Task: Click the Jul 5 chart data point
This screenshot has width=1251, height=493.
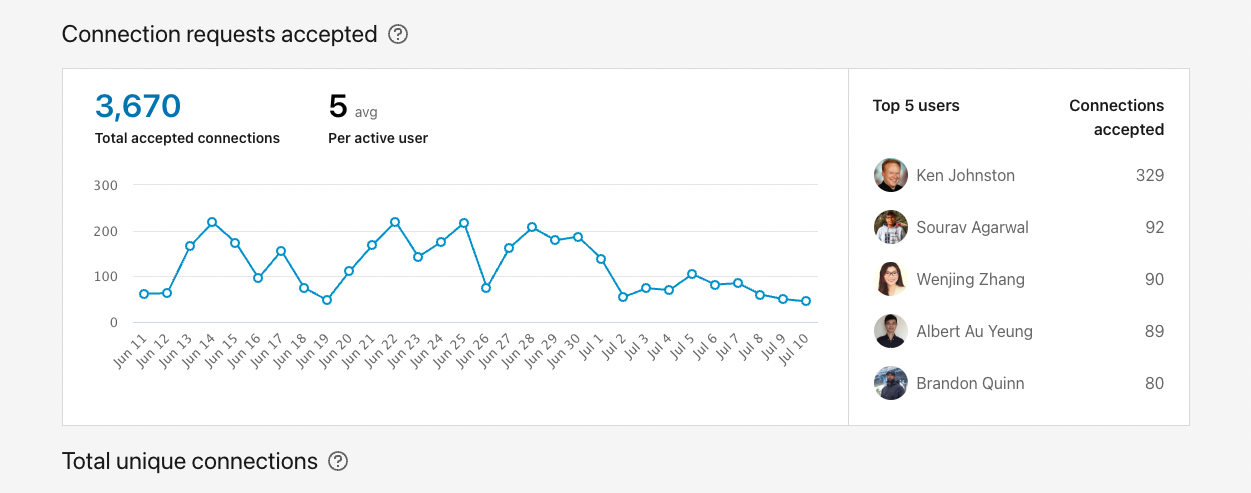Action: tap(692, 274)
